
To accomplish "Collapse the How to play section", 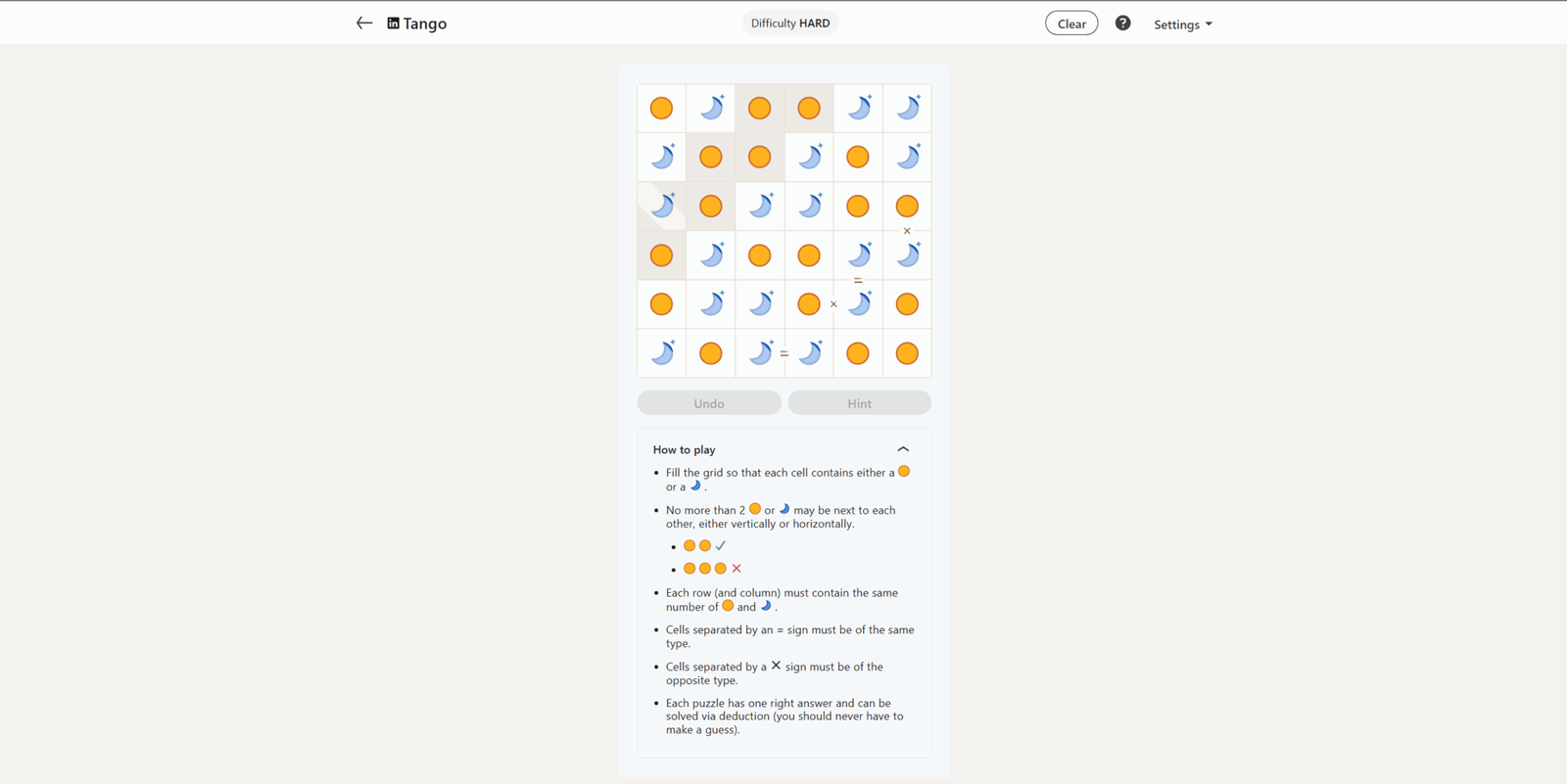I will 903,449.
